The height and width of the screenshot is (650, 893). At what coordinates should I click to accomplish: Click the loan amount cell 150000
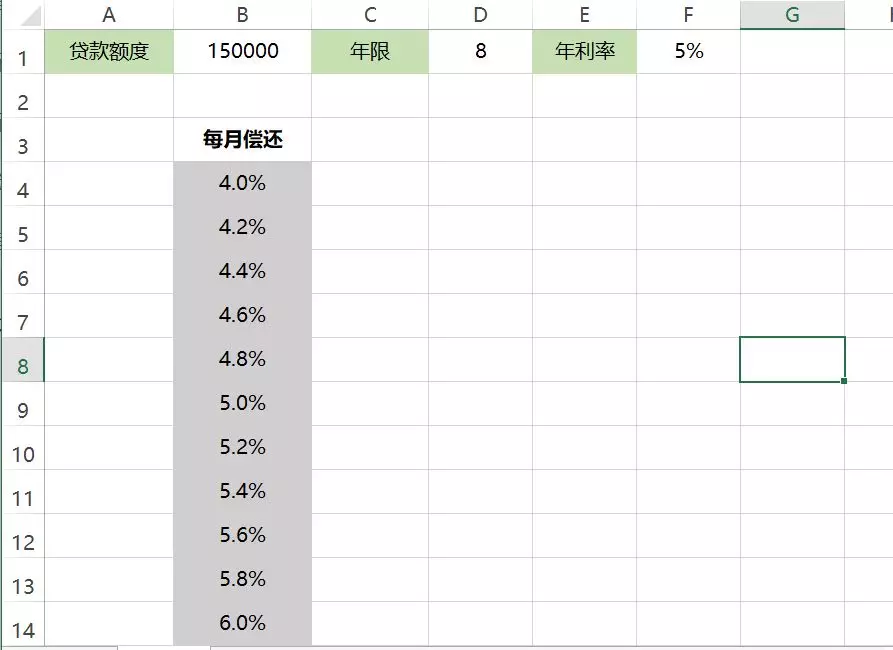(243, 51)
